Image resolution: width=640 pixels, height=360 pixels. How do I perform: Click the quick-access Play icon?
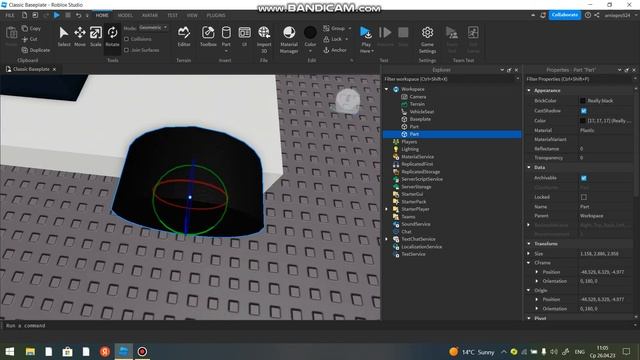56,15
